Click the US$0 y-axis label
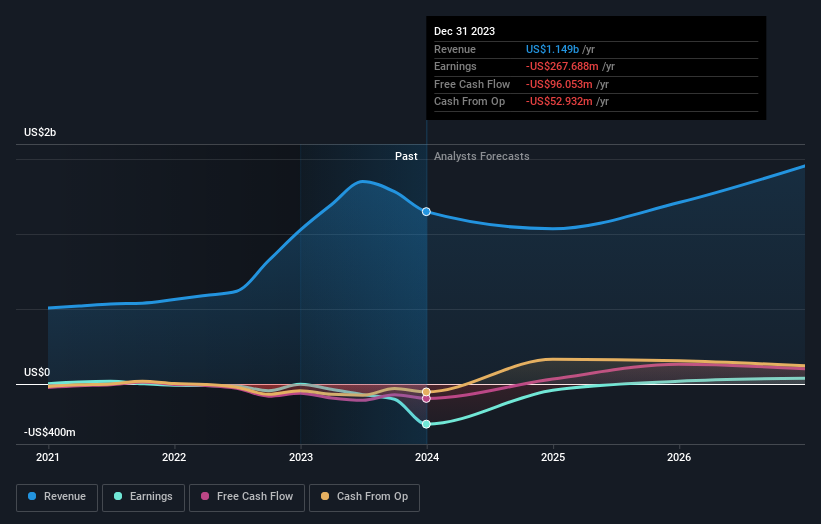The height and width of the screenshot is (524, 821). (37, 372)
